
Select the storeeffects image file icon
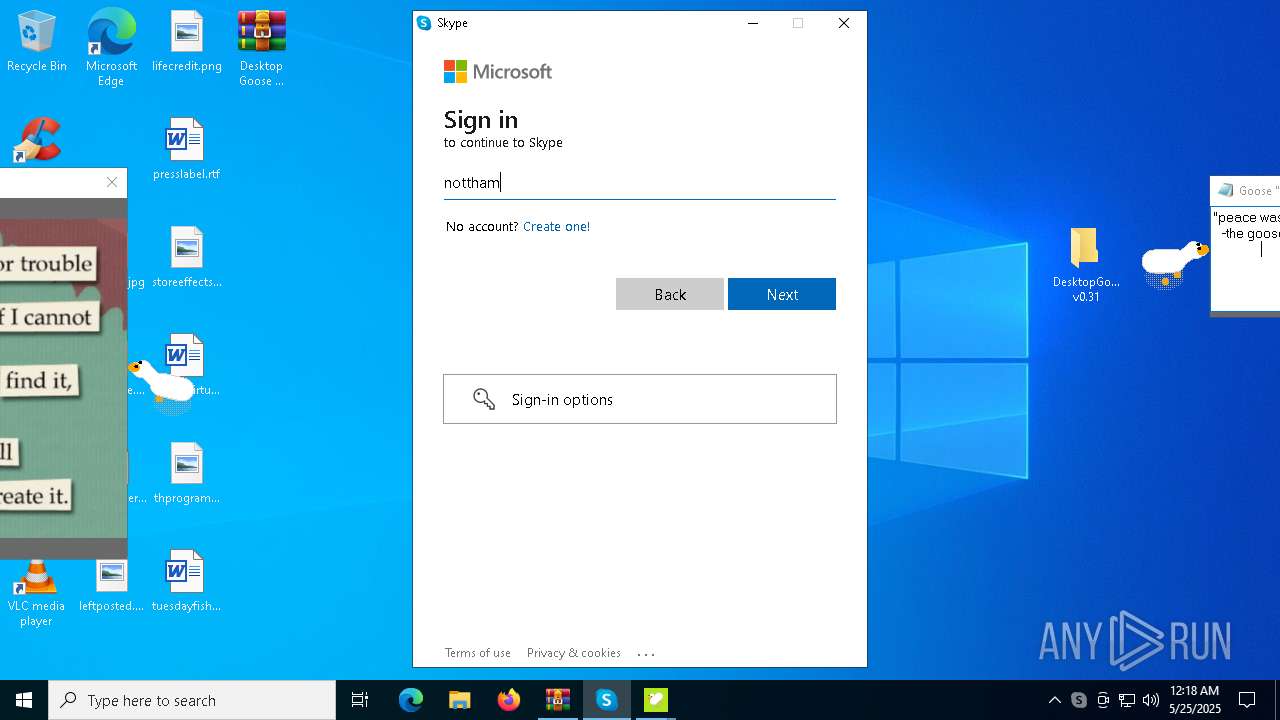pos(186,258)
